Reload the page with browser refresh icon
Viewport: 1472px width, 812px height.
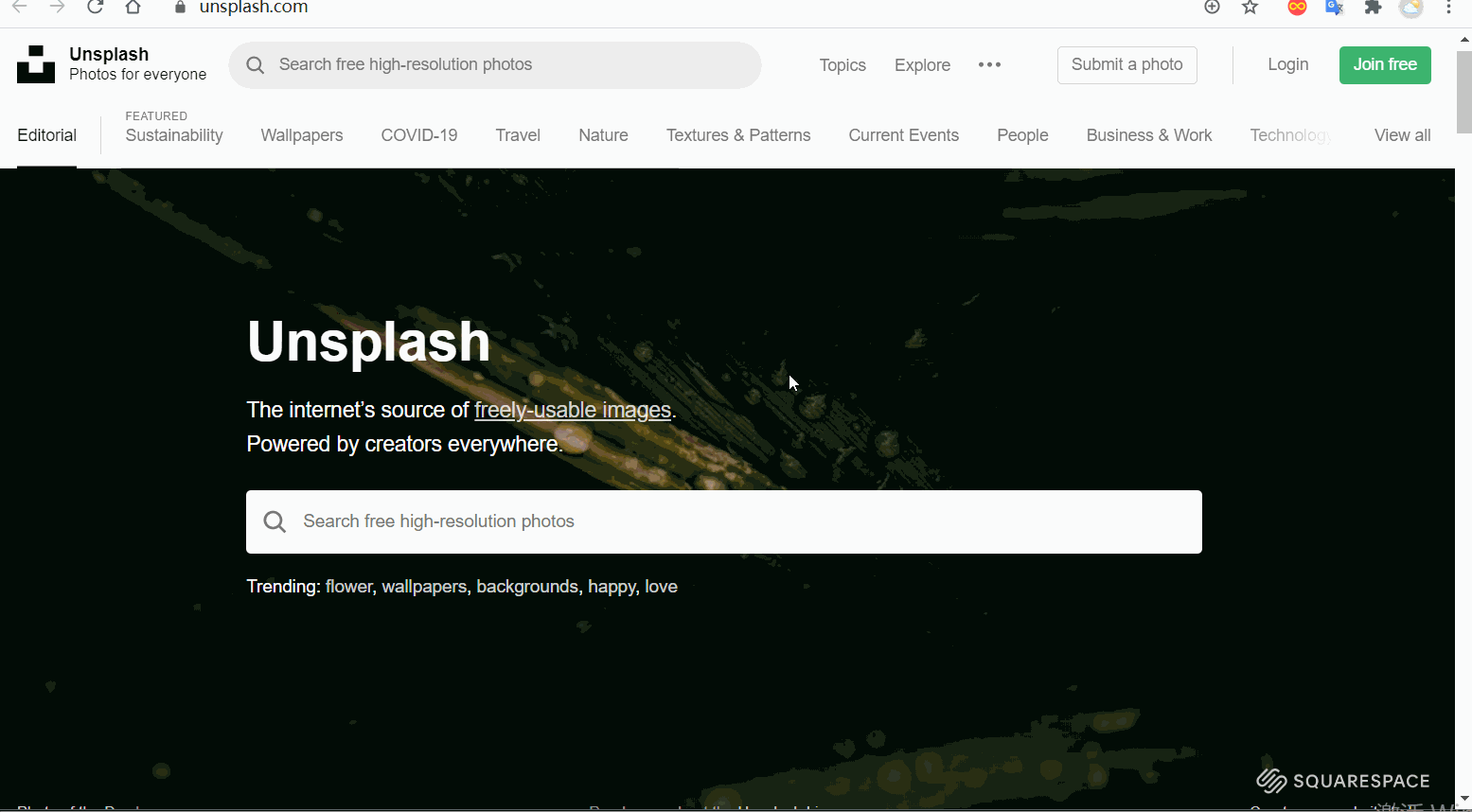coord(95,8)
